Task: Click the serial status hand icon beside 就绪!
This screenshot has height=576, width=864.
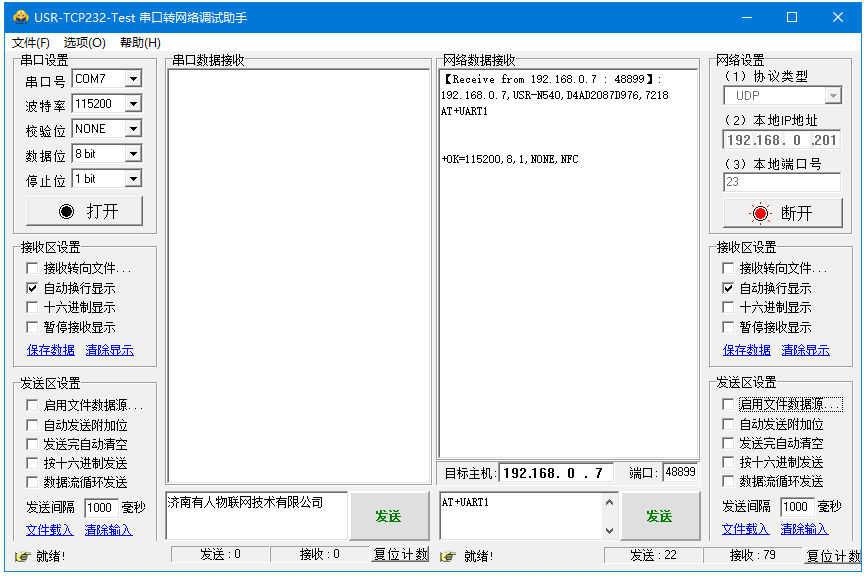Action: tap(22, 556)
